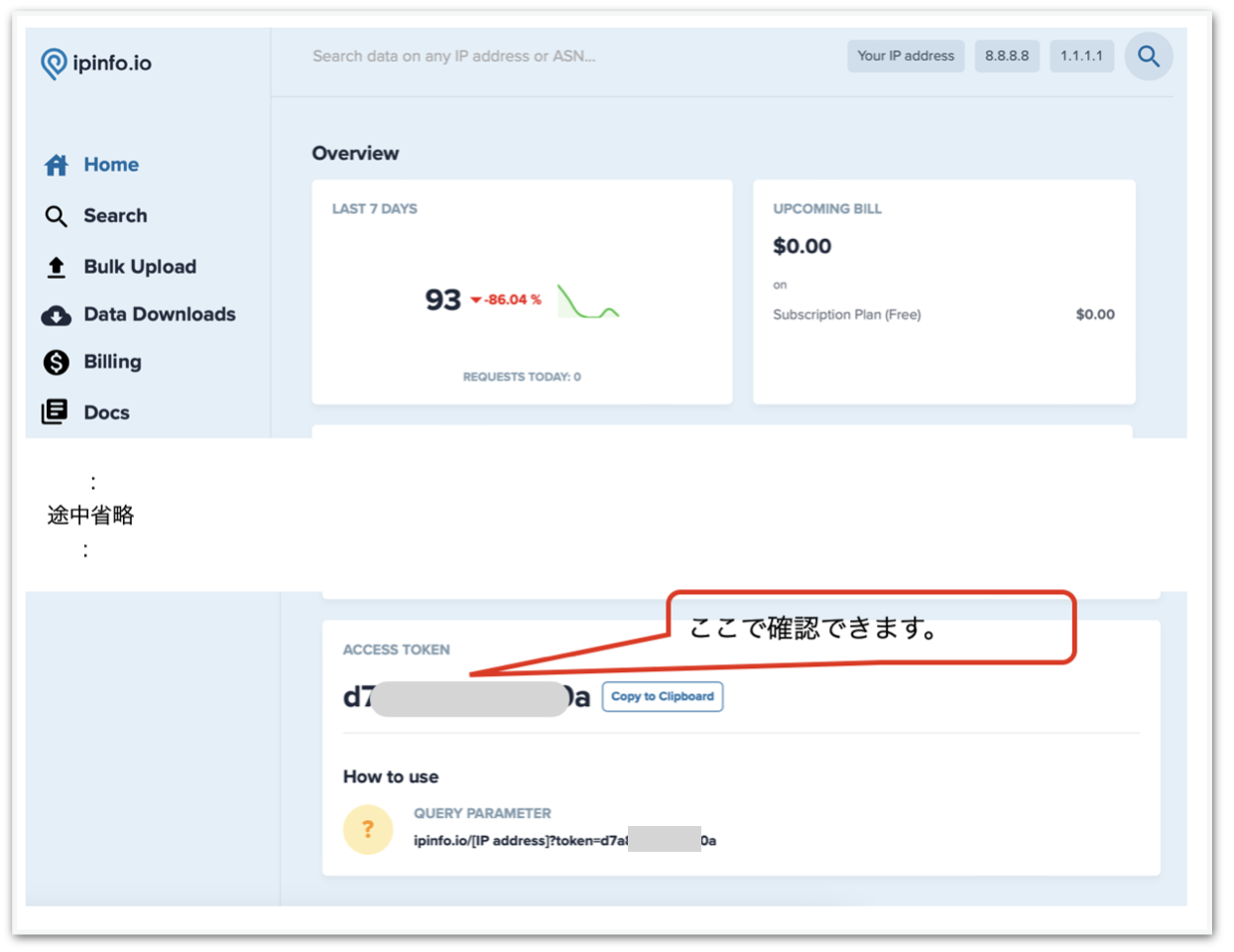Click the Billing dollar sign icon
This screenshot has width=1234, height=952.
point(57,362)
